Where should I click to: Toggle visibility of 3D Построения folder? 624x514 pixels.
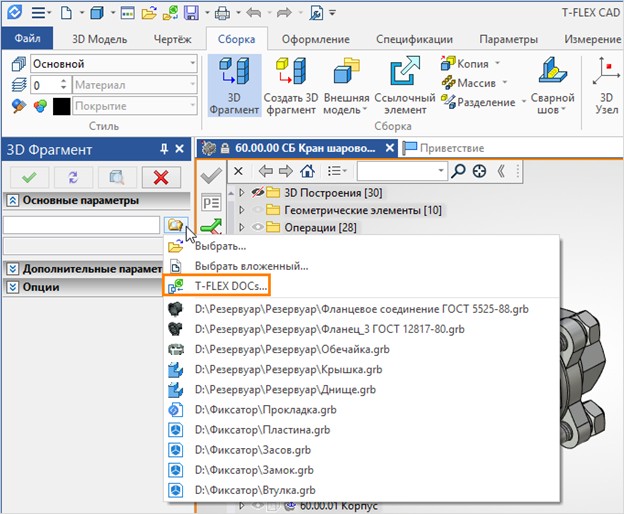(x=257, y=193)
